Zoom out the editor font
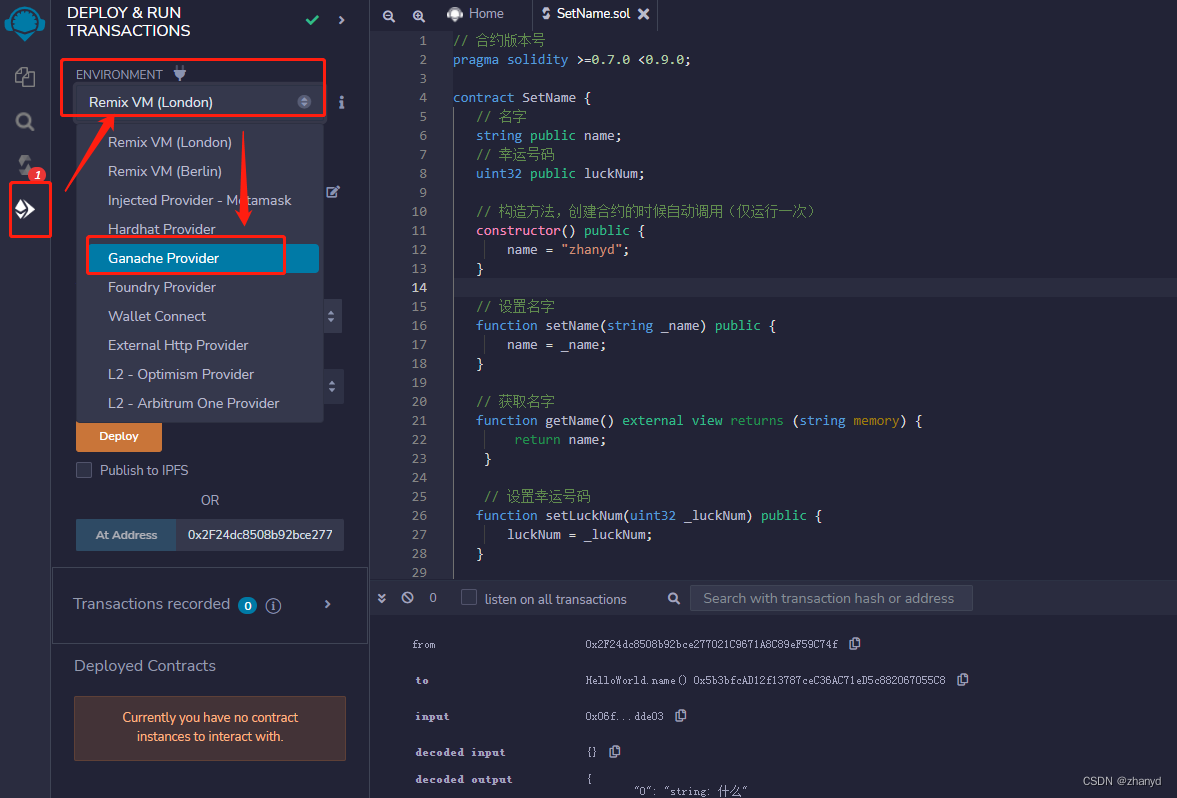 [x=389, y=15]
